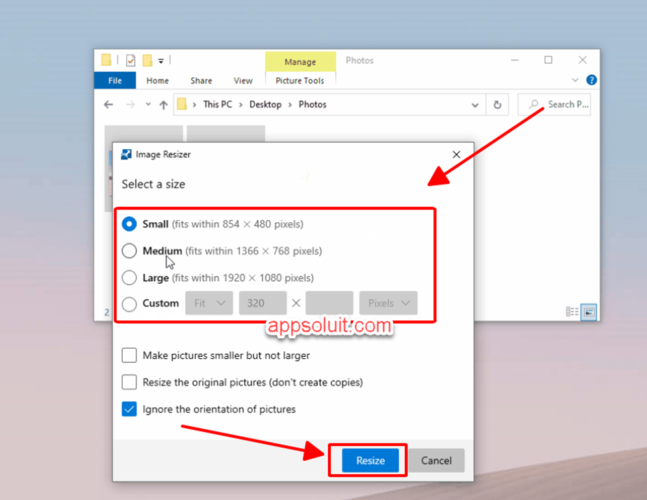
Task: Click the blue Resize button
Action: (x=370, y=460)
